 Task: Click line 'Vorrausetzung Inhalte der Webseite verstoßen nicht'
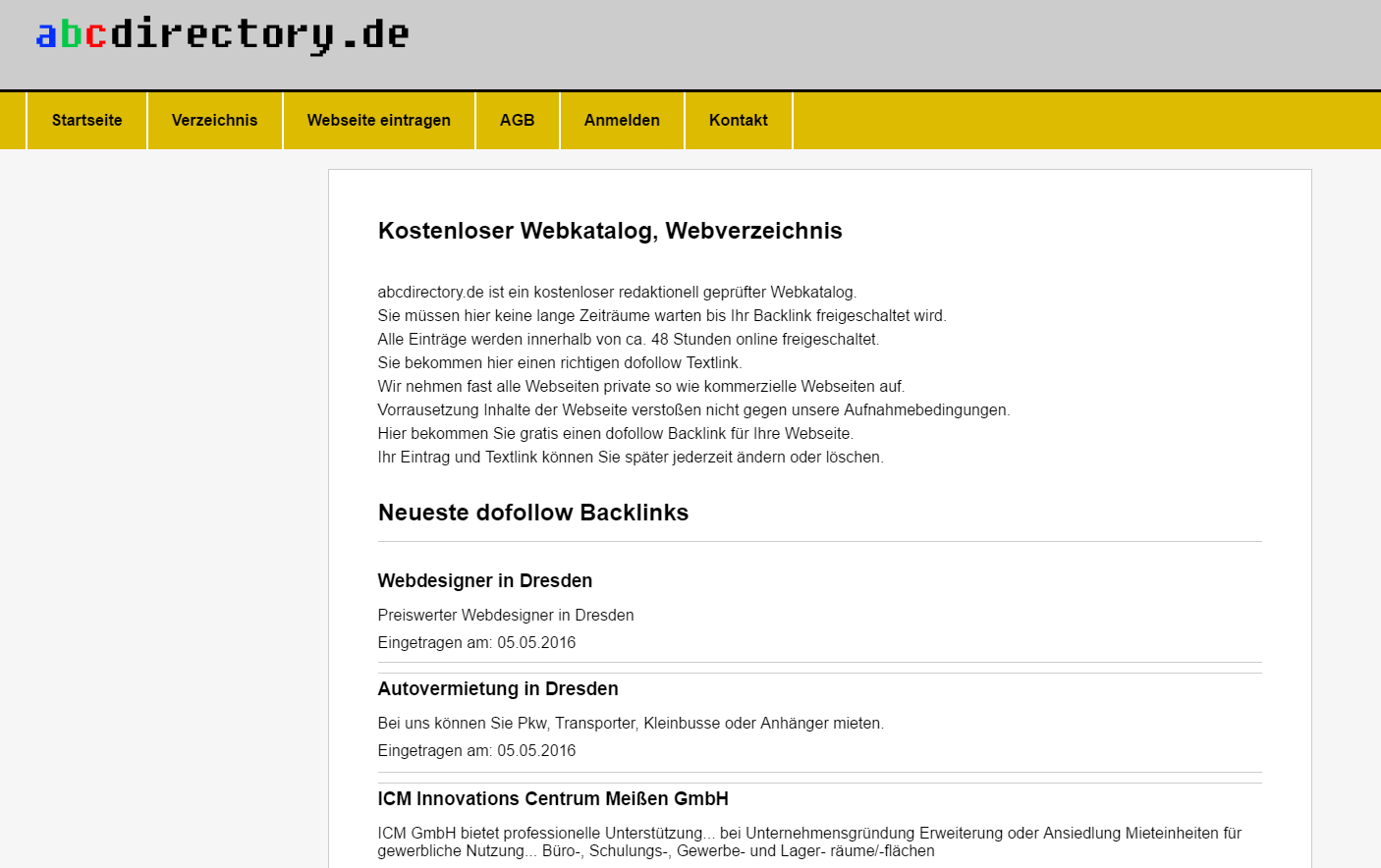(x=693, y=409)
